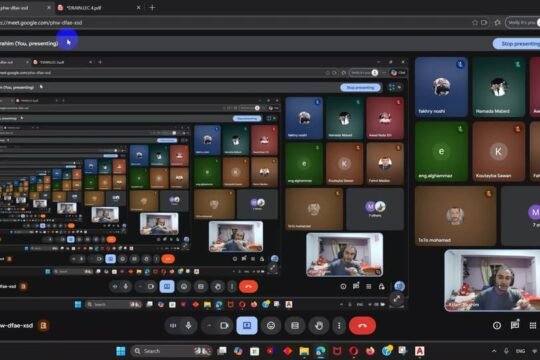The height and width of the screenshot is (360, 540).
Task: Click the highlighted present-screen button
Action: tap(247, 326)
